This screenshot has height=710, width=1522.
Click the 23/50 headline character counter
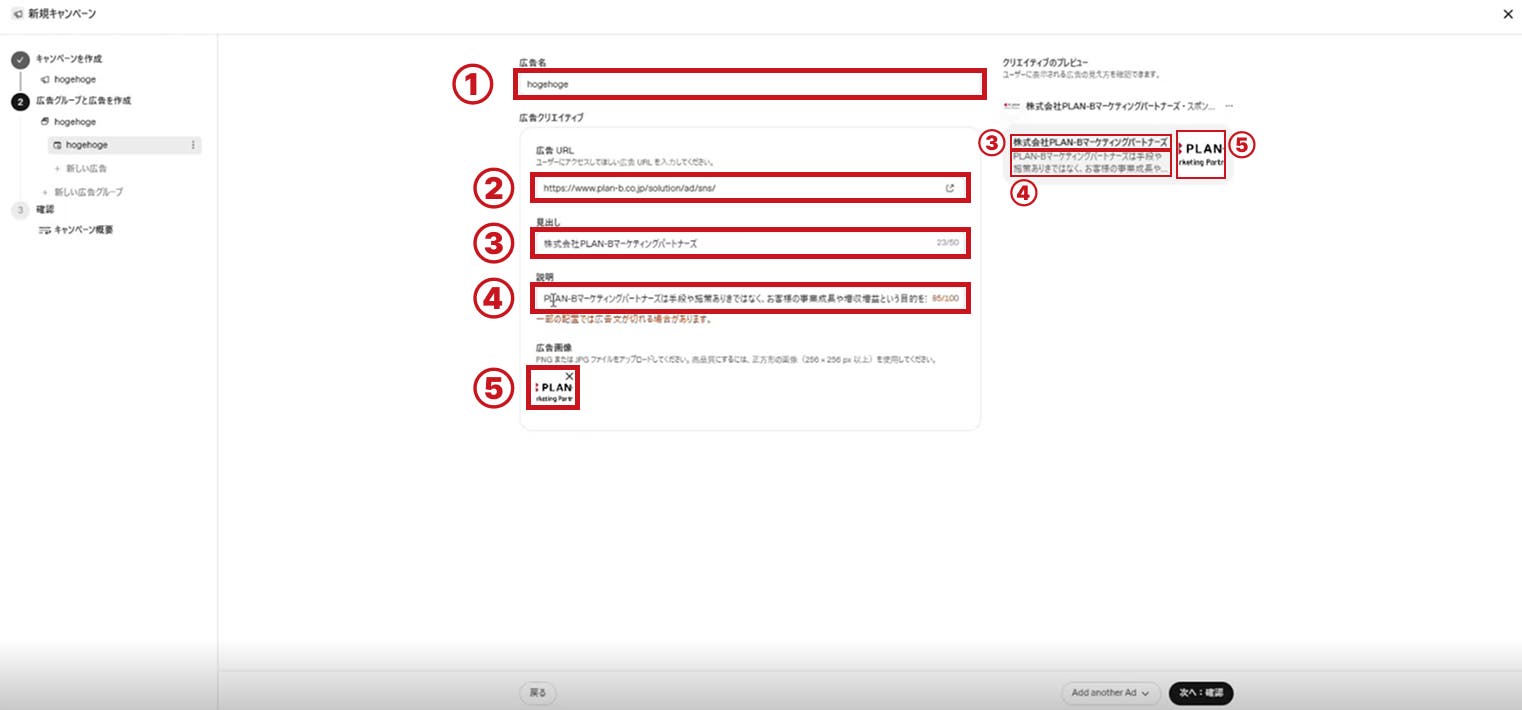[947, 243]
